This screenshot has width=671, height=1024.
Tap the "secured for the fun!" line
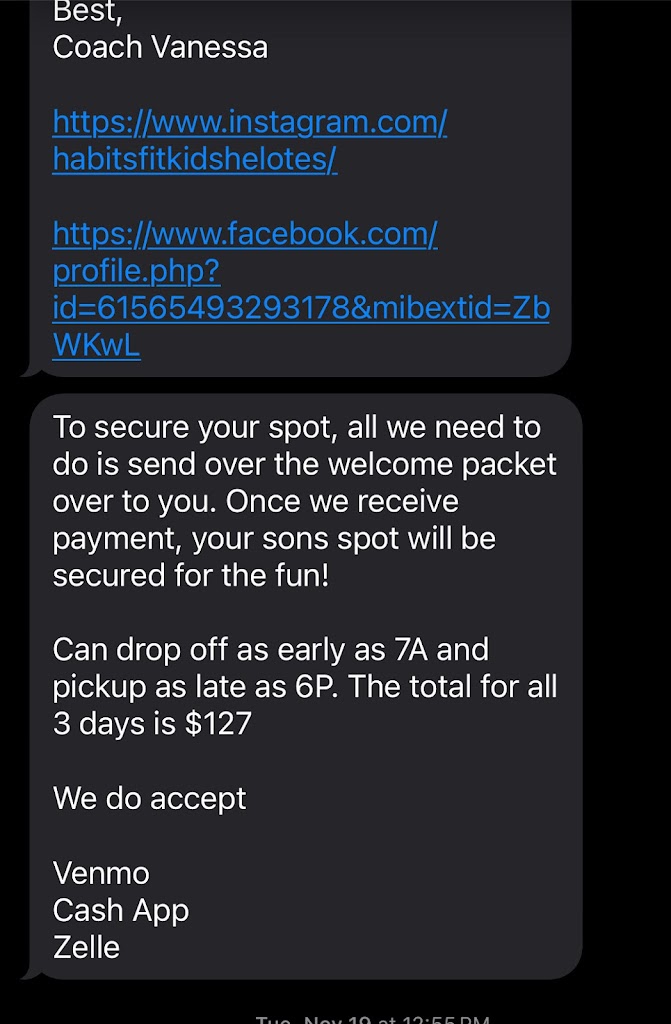pos(190,575)
